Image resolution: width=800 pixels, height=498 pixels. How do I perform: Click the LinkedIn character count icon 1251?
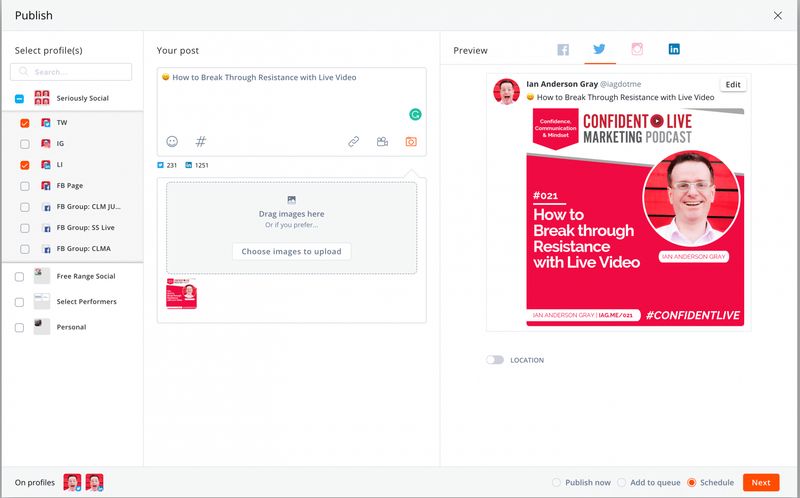[x=188, y=165]
